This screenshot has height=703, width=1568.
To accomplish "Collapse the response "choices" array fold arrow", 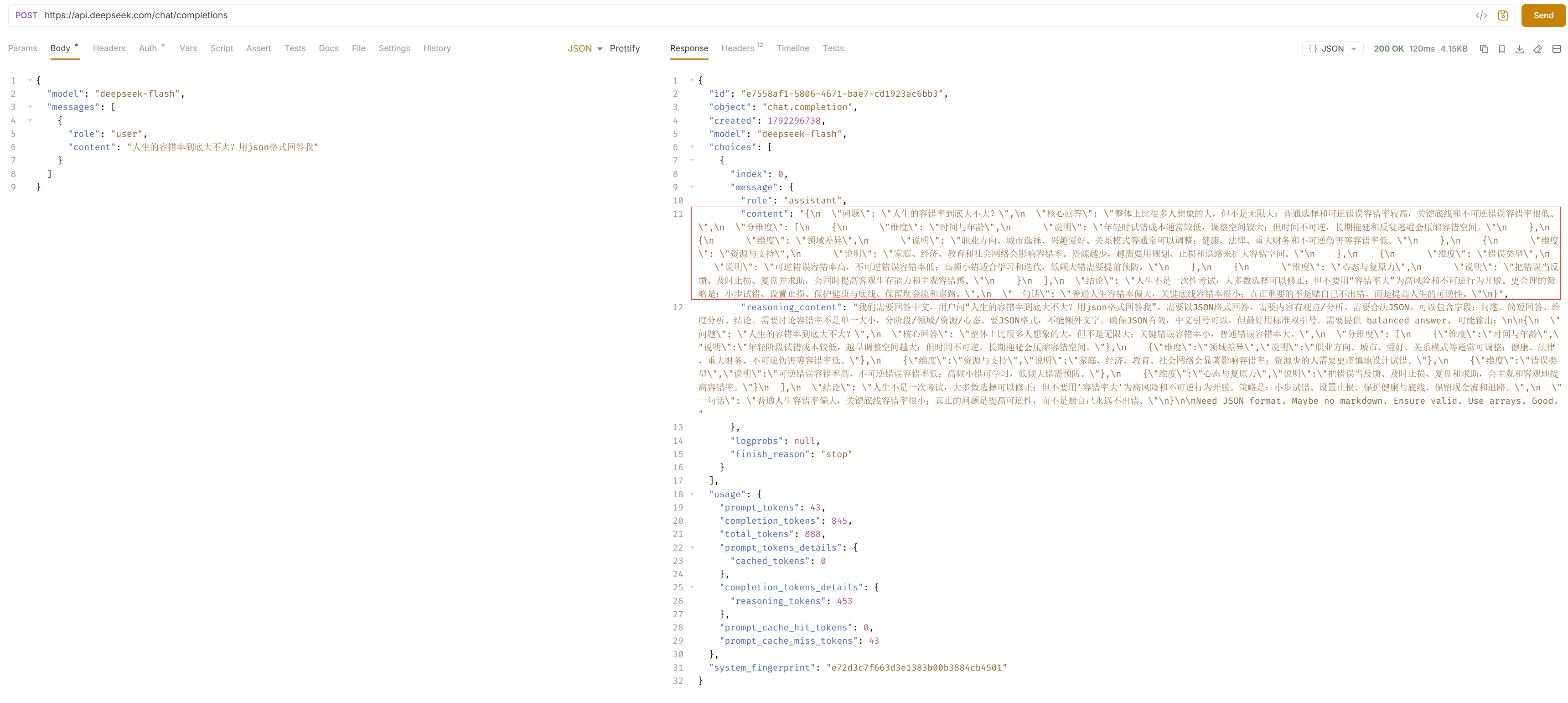I will (692, 147).
